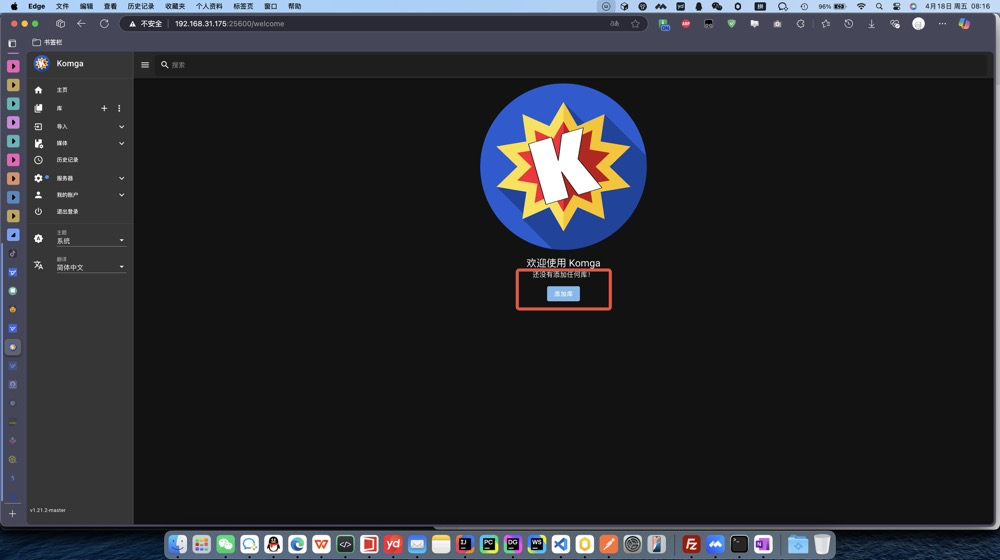Screen dimensions: 1000x560
Task: Open Terminal from the Dock
Action: tap(739, 544)
